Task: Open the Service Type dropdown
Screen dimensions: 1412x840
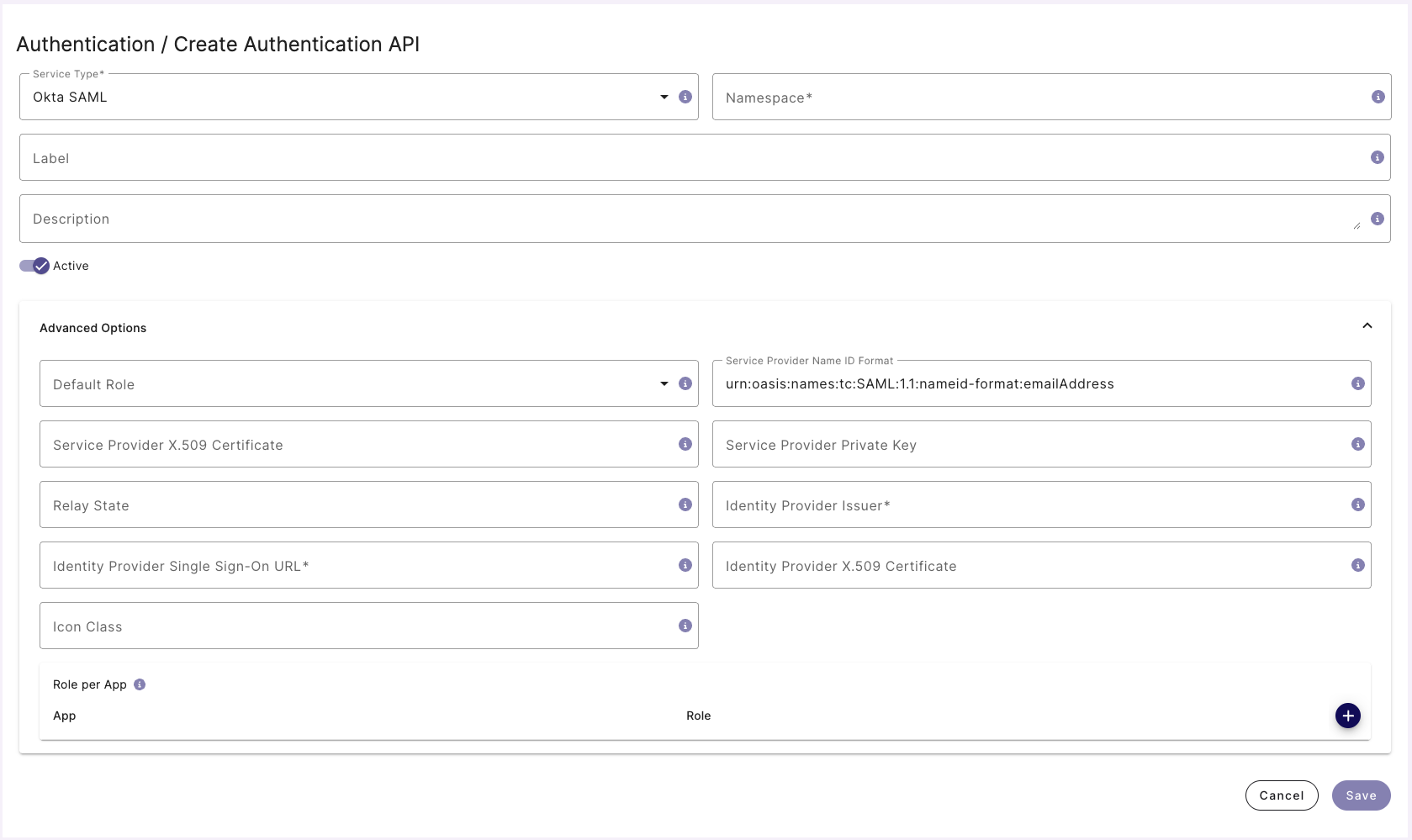Action: (x=664, y=97)
